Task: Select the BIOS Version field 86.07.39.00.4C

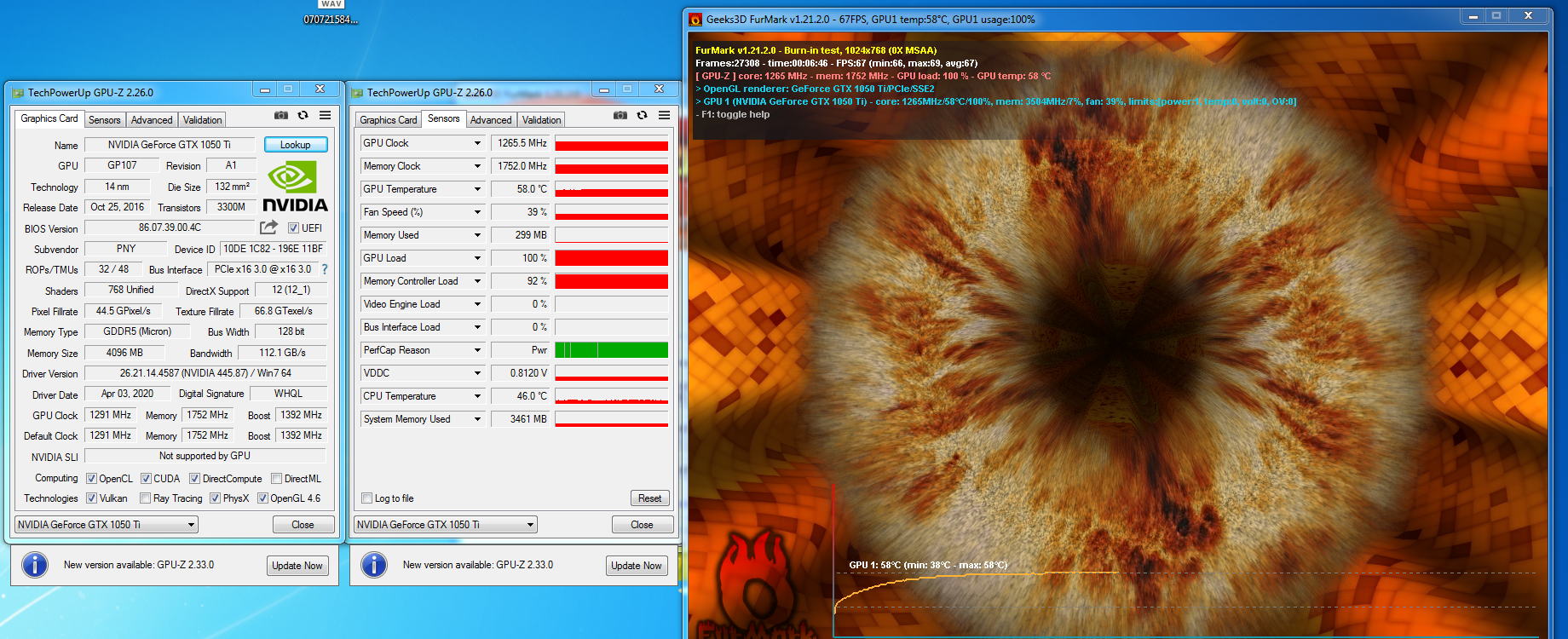Action: [170, 227]
